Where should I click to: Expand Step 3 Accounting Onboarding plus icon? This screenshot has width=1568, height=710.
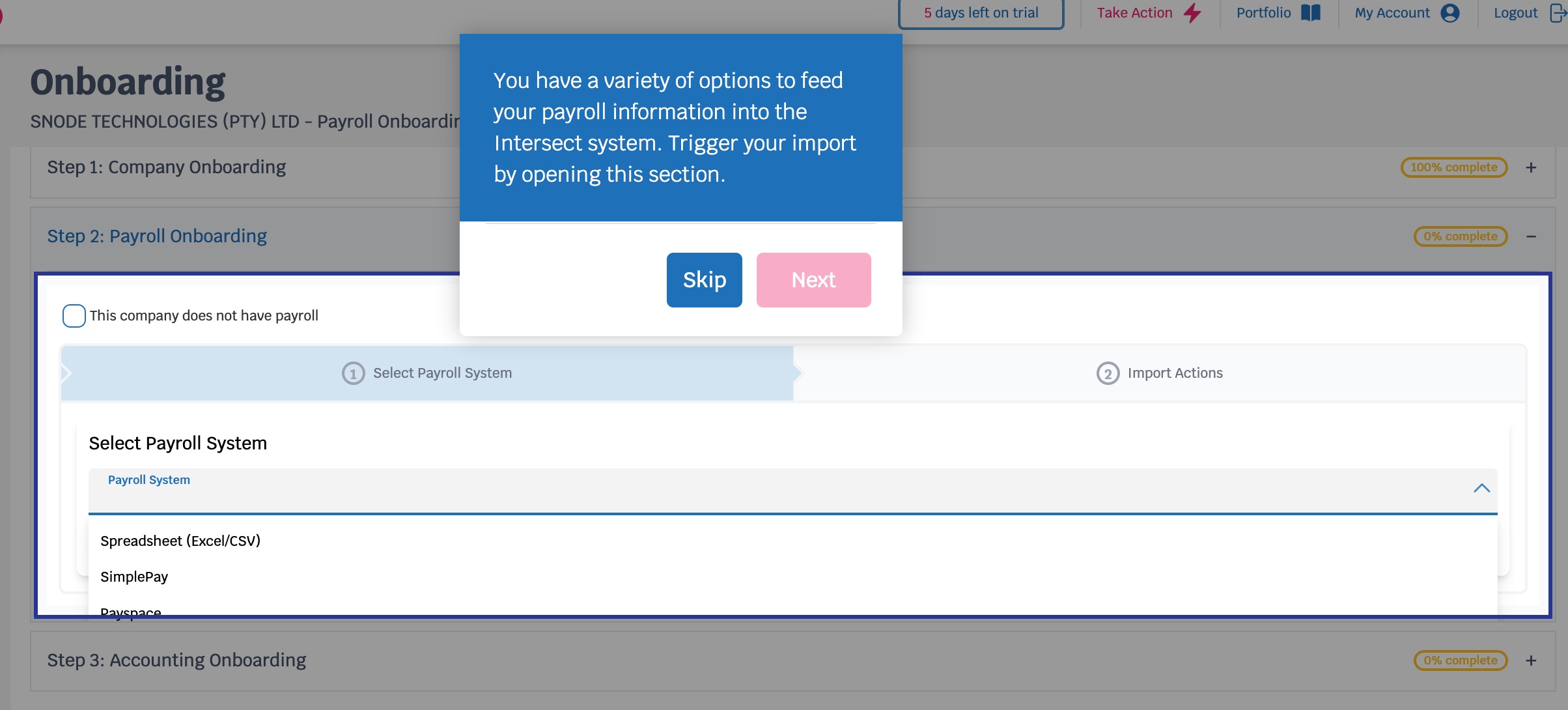(x=1531, y=660)
